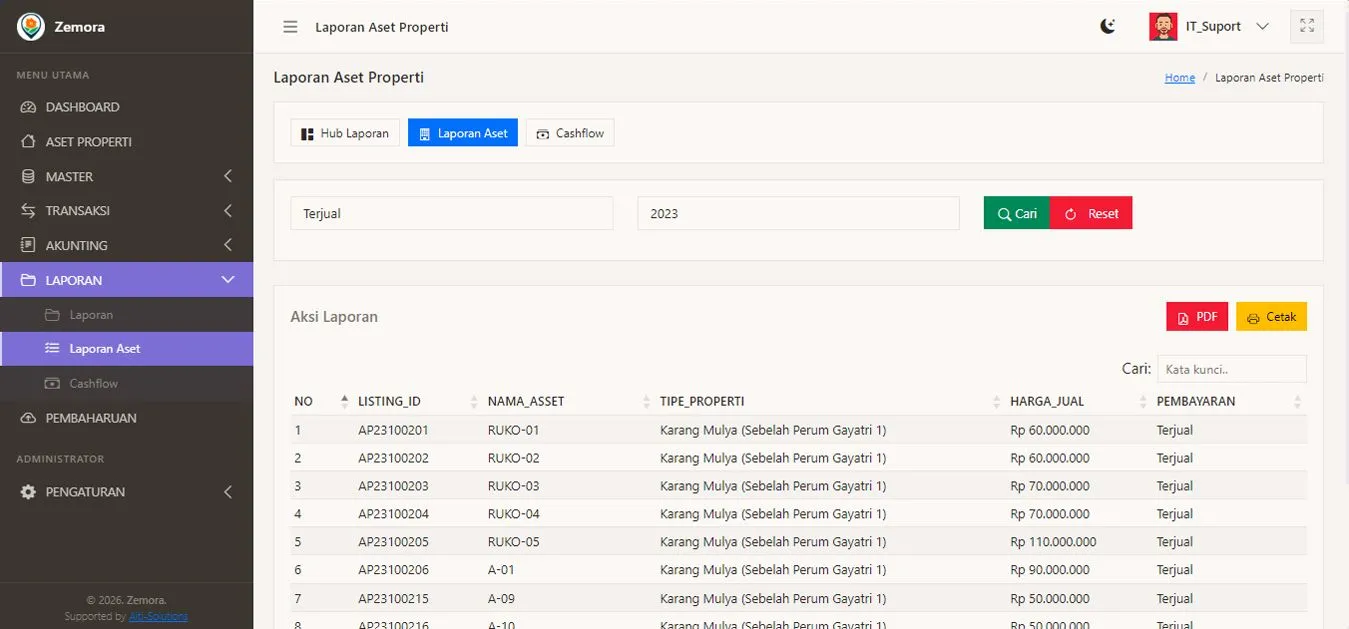Sort table by HARGA_JUAL column header

pyautogui.click(x=1047, y=401)
